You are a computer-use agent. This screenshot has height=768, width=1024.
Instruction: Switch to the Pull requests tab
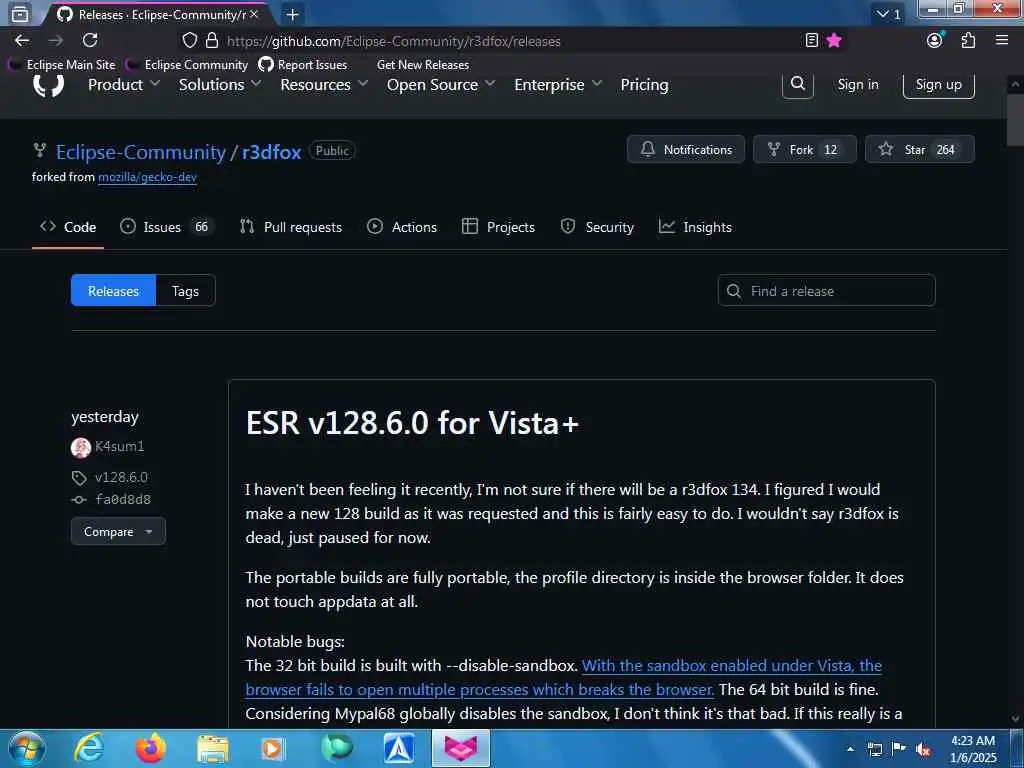291,227
